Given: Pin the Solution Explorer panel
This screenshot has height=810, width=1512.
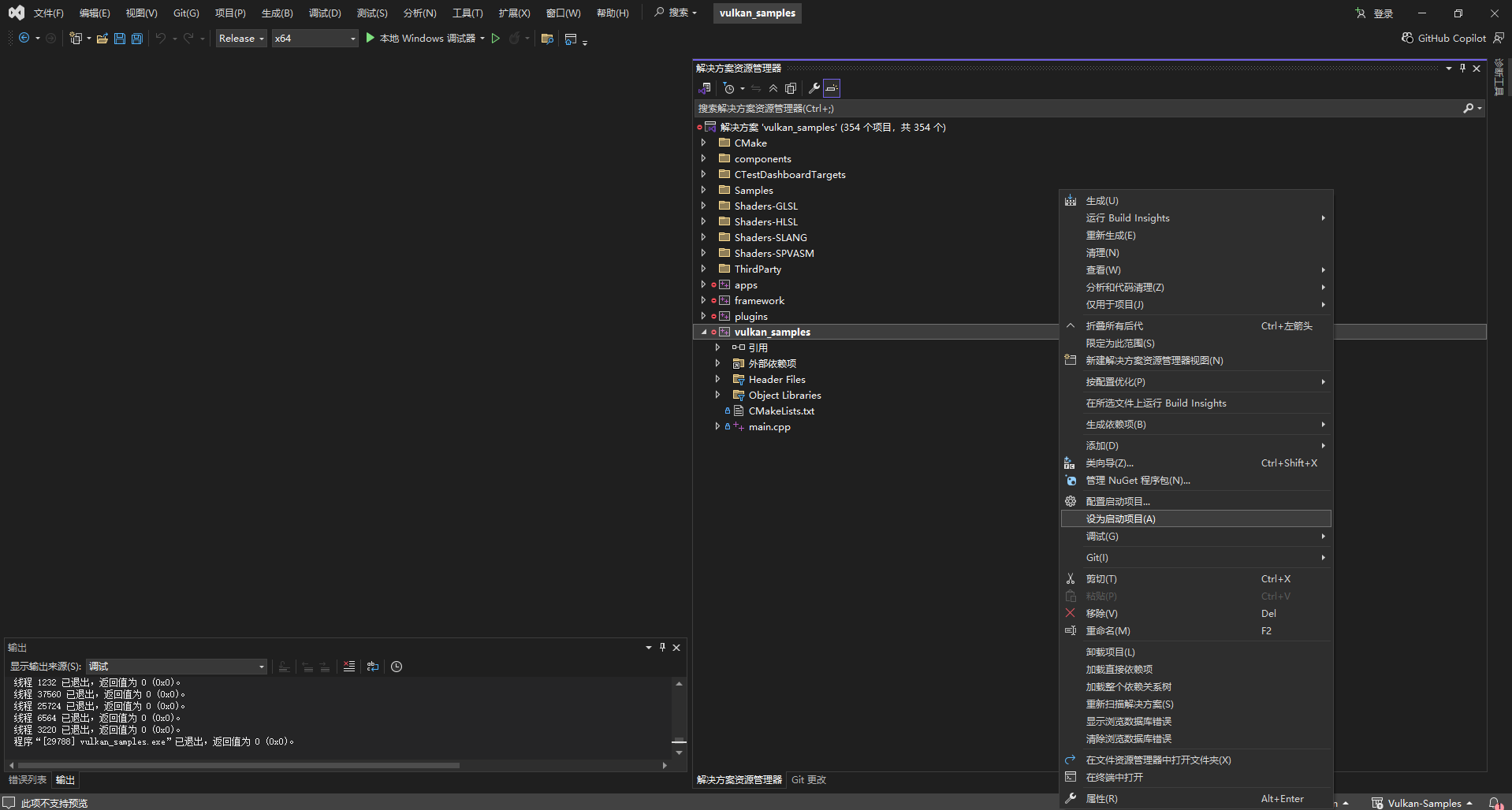Looking at the screenshot, I should (1462, 68).
